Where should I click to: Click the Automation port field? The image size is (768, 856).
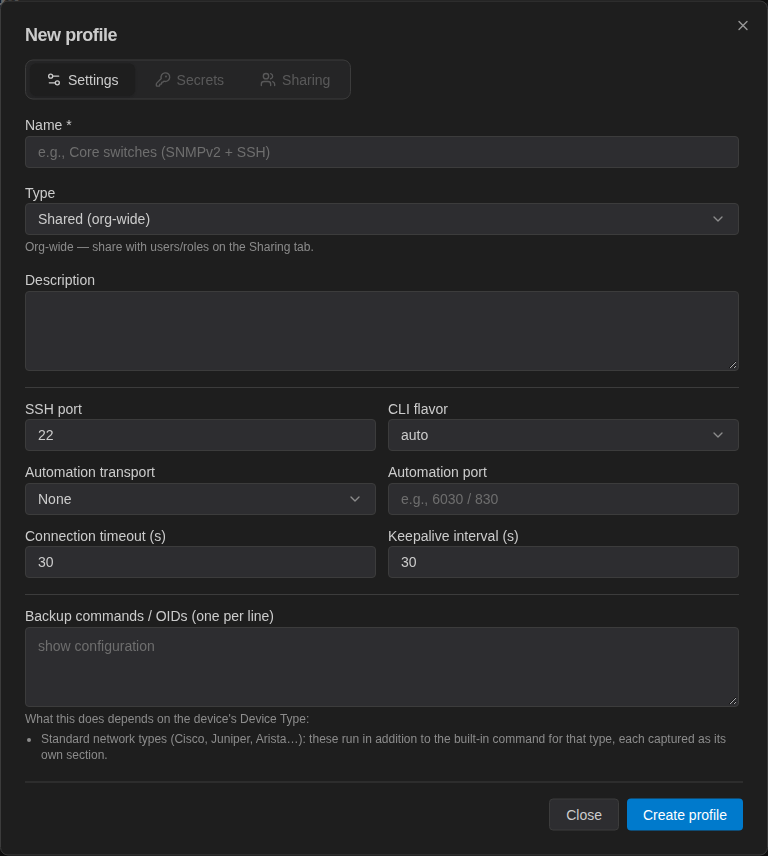tap(563, 499)
